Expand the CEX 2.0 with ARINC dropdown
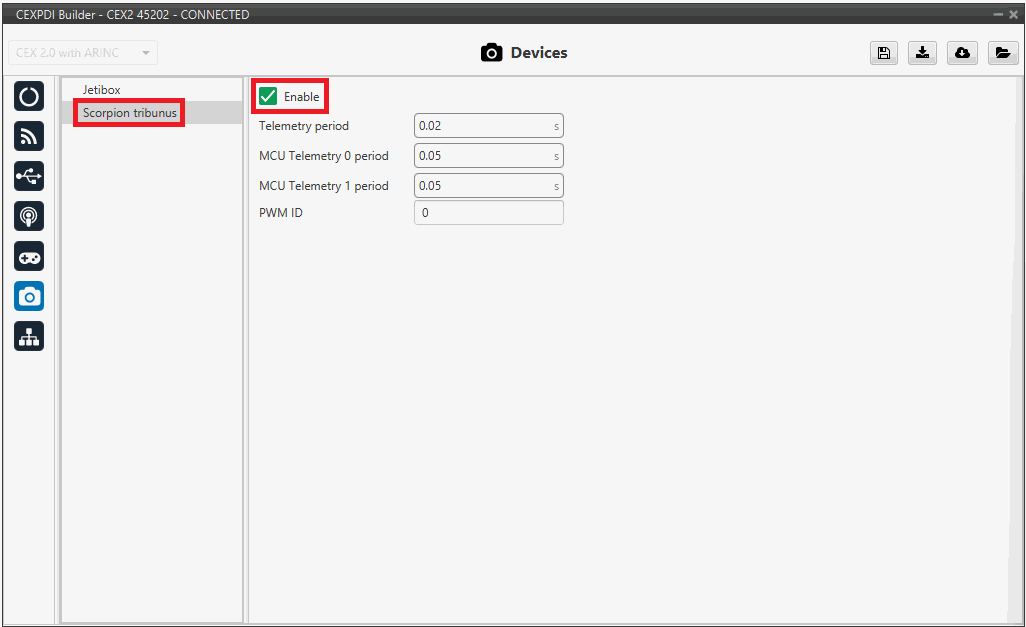The height and width of the screenshot is (627, 1026). [83, 53]
